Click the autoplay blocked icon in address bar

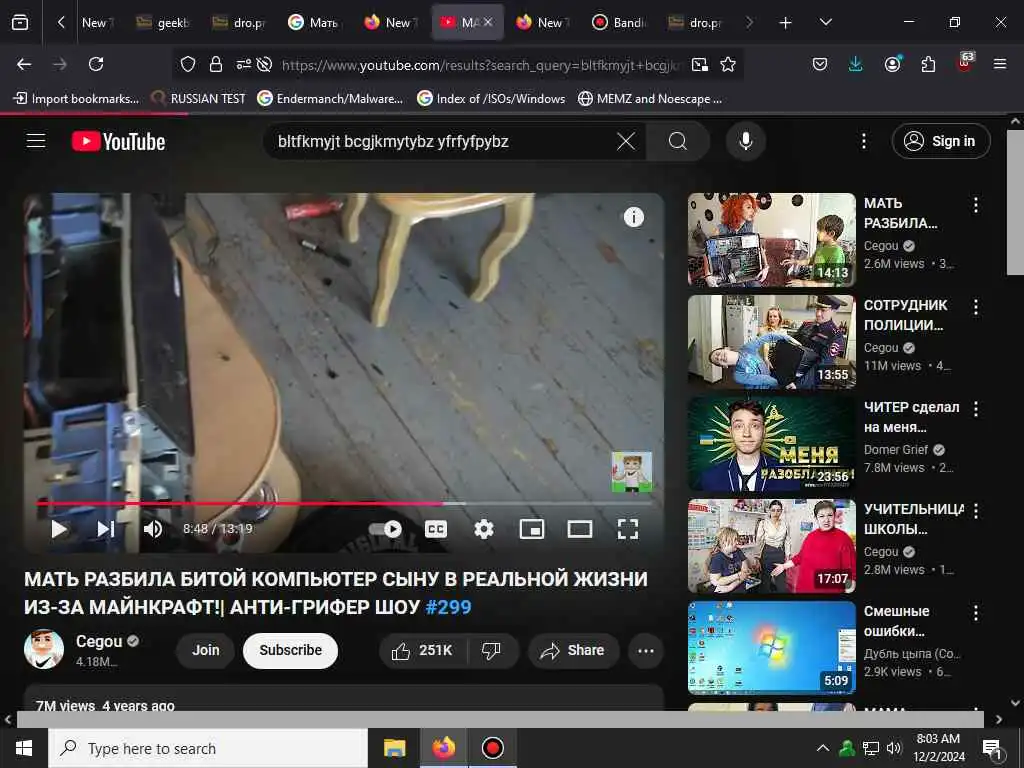click(264, 64)
